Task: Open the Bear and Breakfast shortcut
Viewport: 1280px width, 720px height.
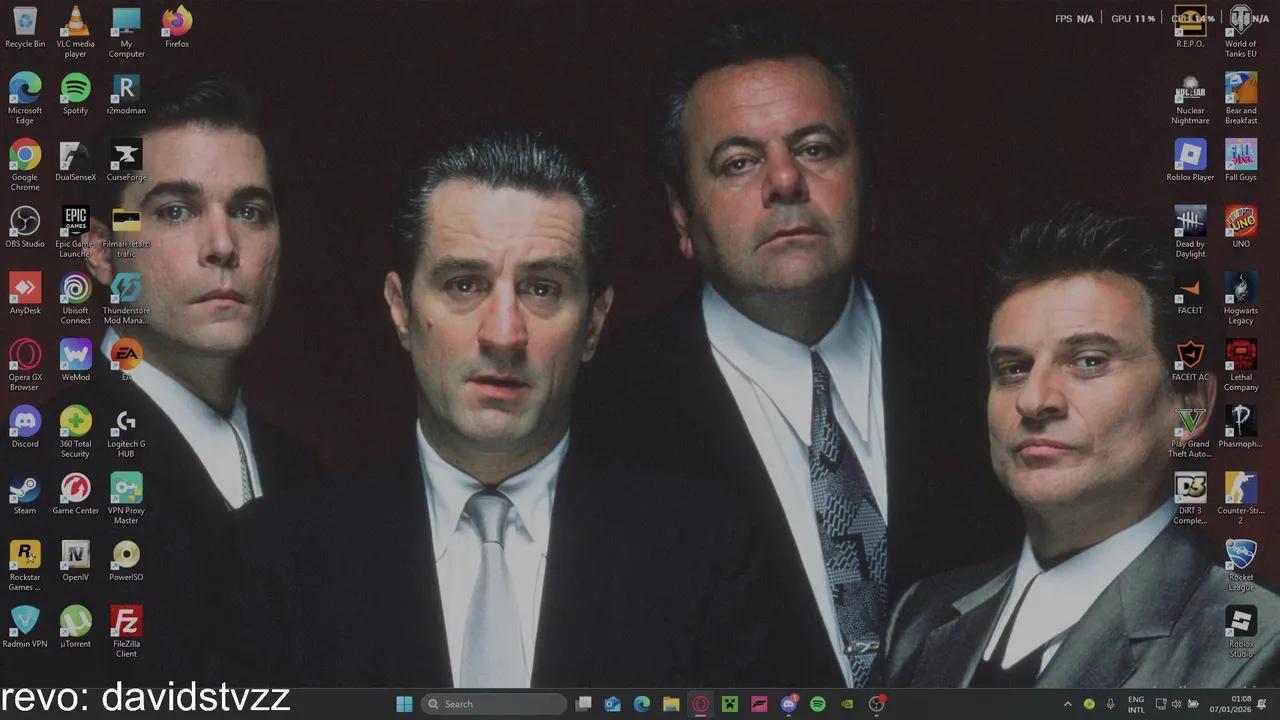Action: click(1241, 99)
